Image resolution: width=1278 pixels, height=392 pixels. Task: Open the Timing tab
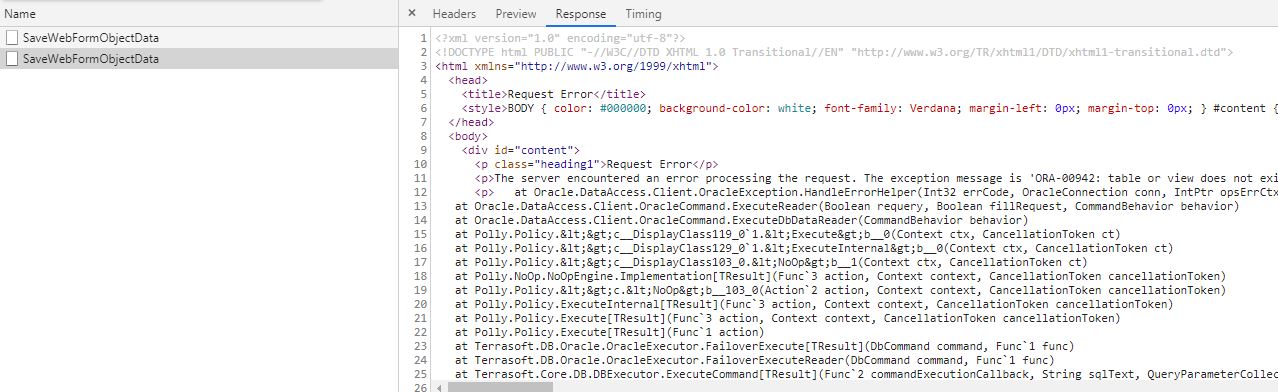point(643,14)
